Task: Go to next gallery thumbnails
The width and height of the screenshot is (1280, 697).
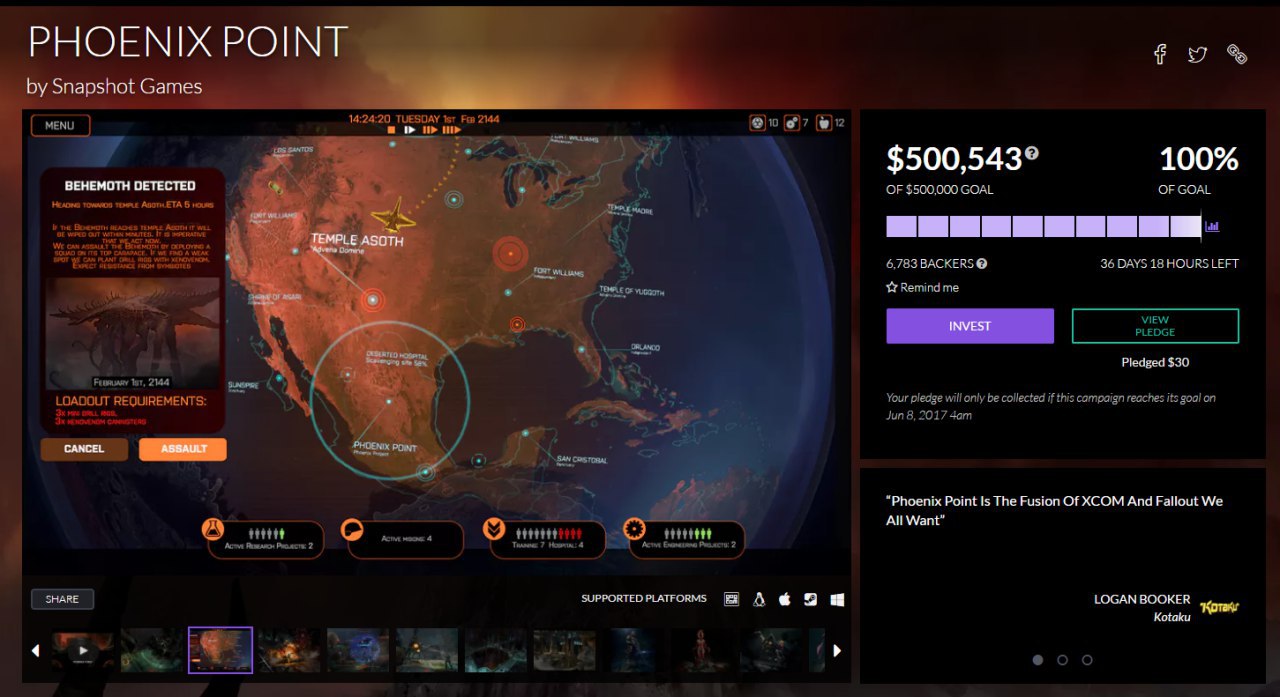Action: click(837, 650)
